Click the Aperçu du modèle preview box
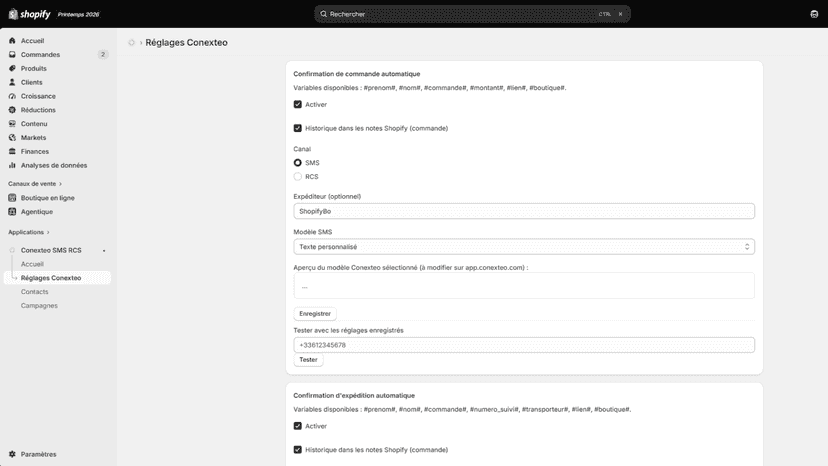 click(x=524, y=286)
